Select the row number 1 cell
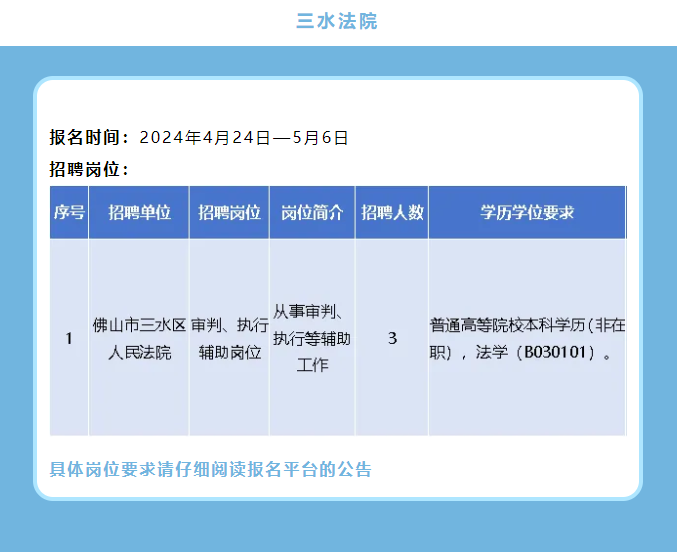The height and width of the screenshot is (553, 677). (x=69, y=339)
